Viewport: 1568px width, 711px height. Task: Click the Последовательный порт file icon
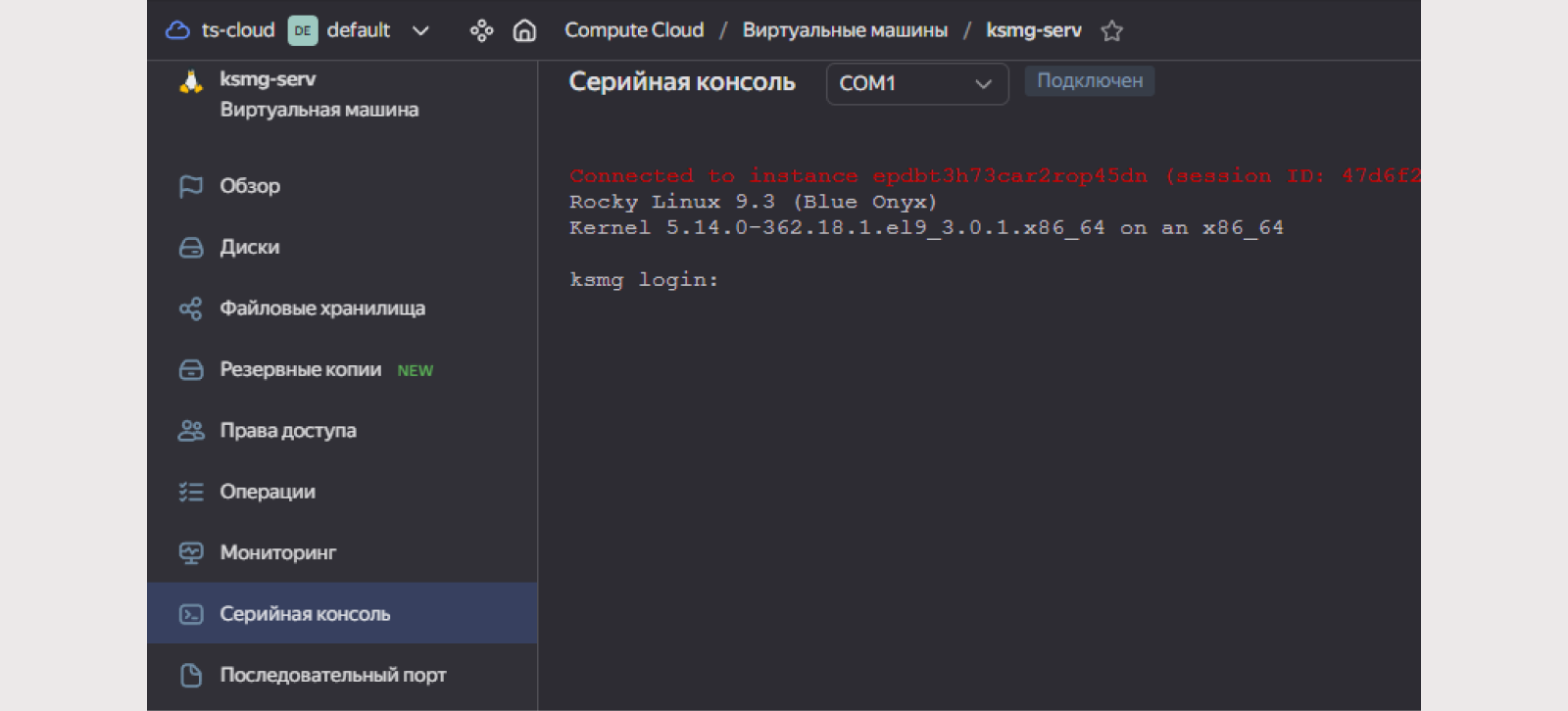click(191, 675)
